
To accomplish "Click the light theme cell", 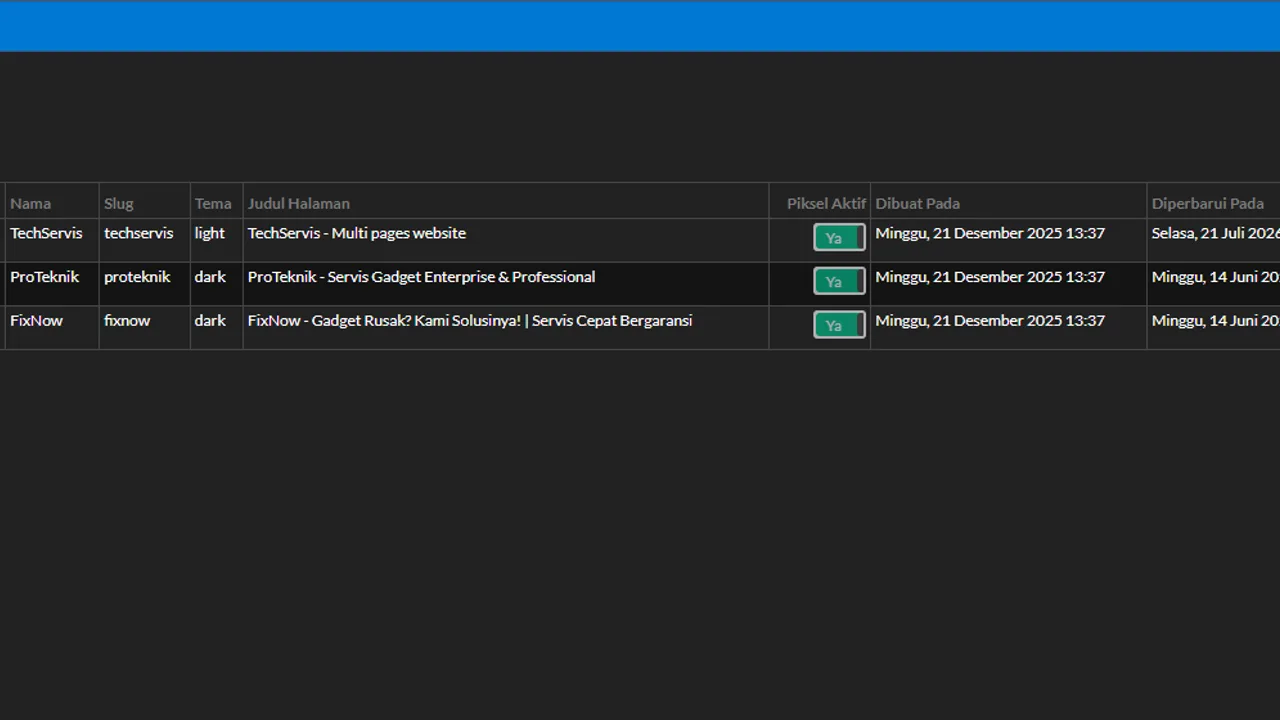I will point(217,240).
